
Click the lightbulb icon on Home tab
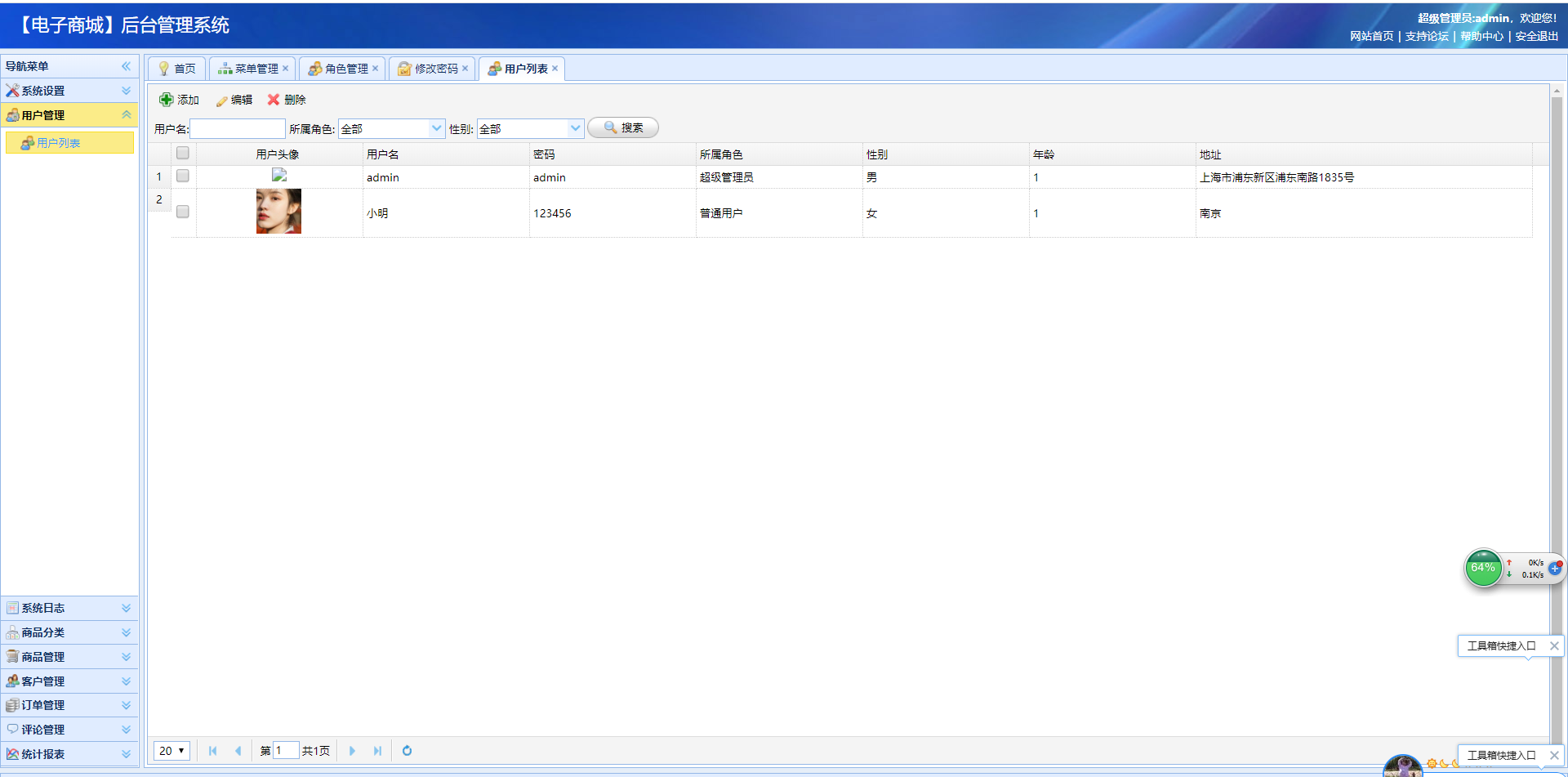click(164, 69)
